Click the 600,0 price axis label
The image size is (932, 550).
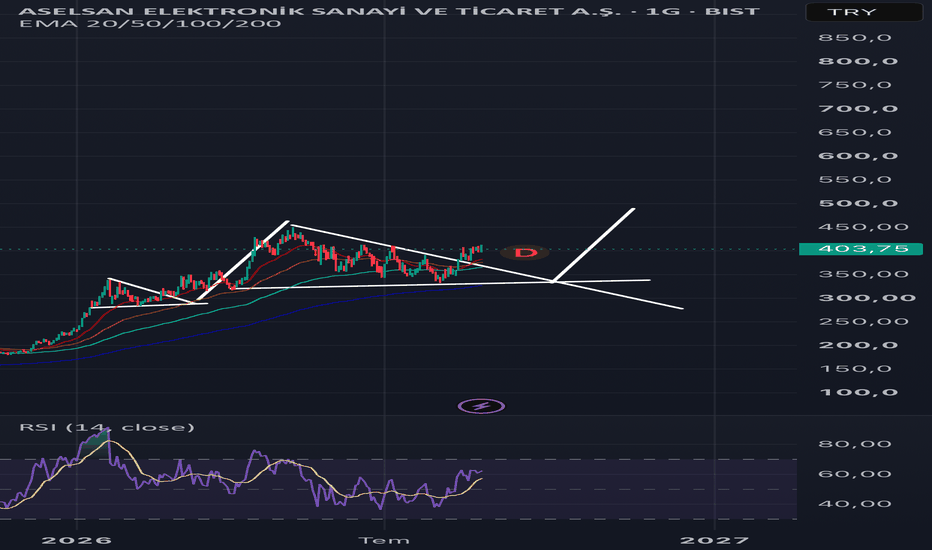(858, 156)
